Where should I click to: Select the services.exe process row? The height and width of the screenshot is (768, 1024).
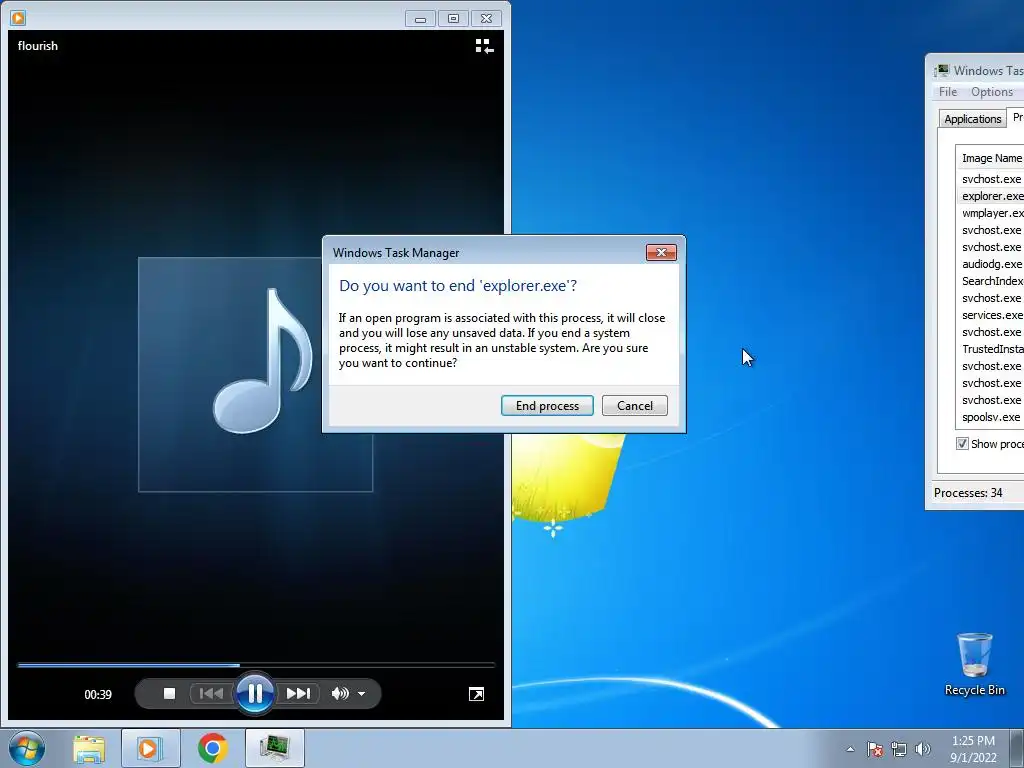[991, 315]
